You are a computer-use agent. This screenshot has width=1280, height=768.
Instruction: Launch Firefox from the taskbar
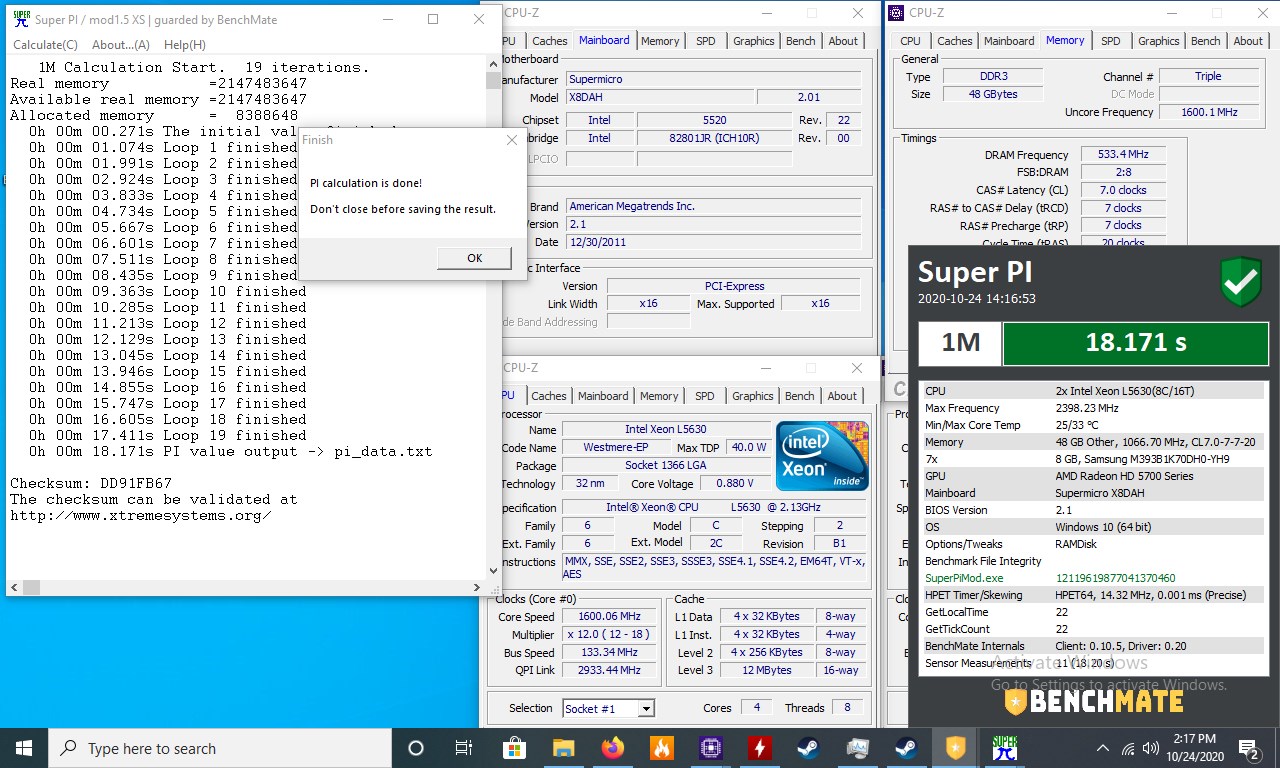coord(612,748)
